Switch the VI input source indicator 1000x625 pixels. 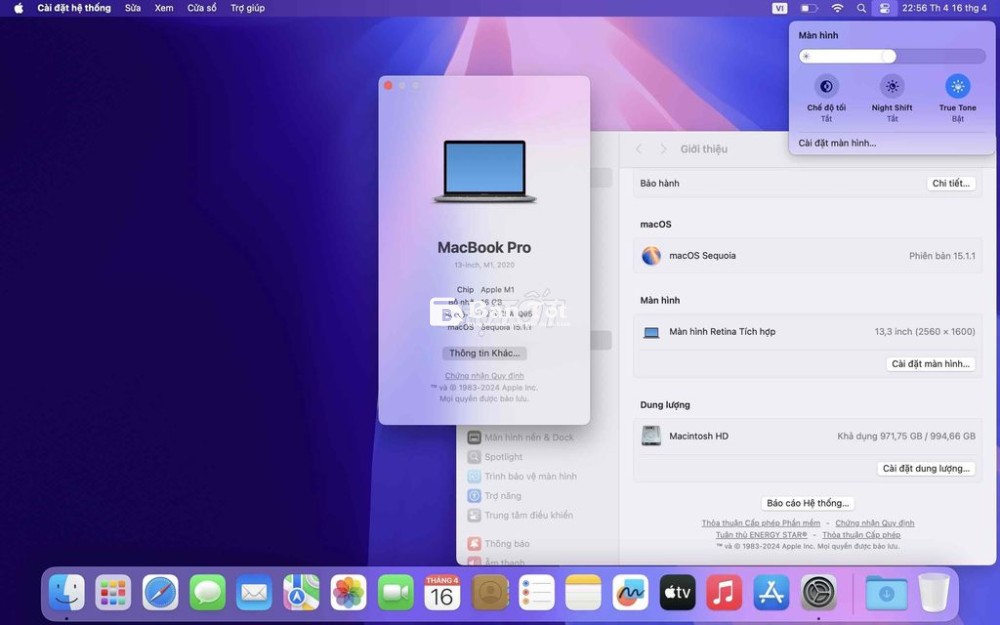pos(779,8)
